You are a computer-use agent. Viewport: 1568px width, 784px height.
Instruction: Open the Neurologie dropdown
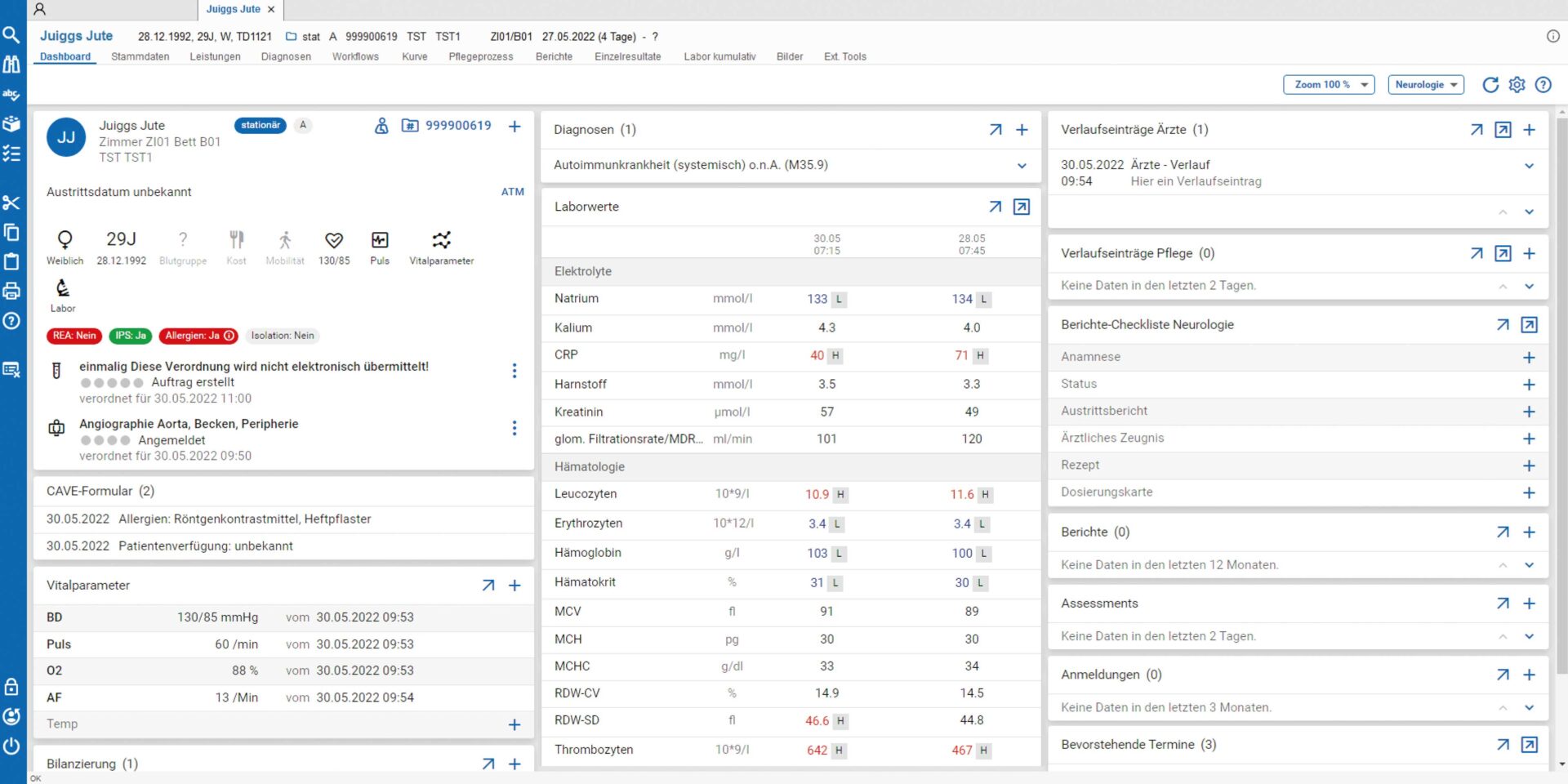(1425, 85)
